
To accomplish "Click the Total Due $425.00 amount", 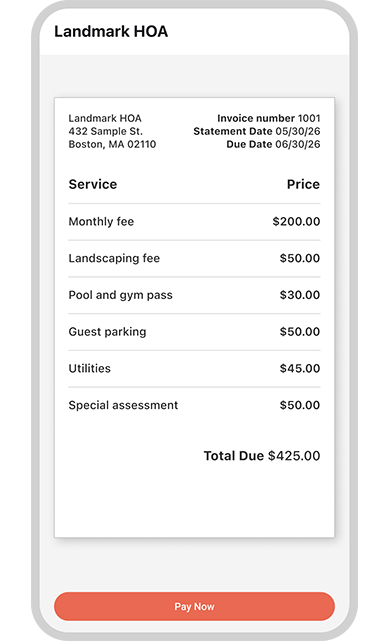I will (x=262, y=456).
